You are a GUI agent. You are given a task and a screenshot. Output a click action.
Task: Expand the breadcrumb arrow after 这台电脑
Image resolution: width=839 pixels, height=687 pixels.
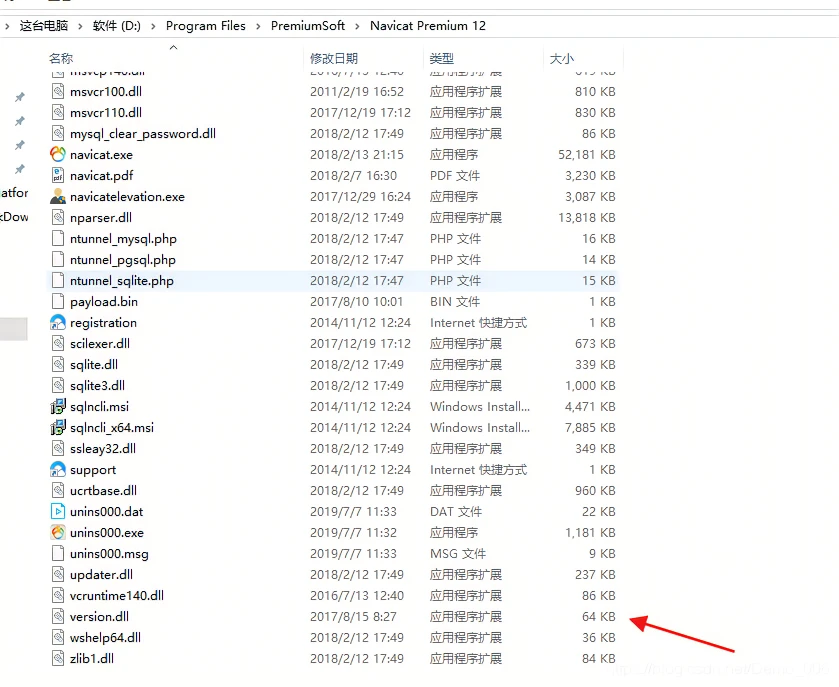(80, 26)
